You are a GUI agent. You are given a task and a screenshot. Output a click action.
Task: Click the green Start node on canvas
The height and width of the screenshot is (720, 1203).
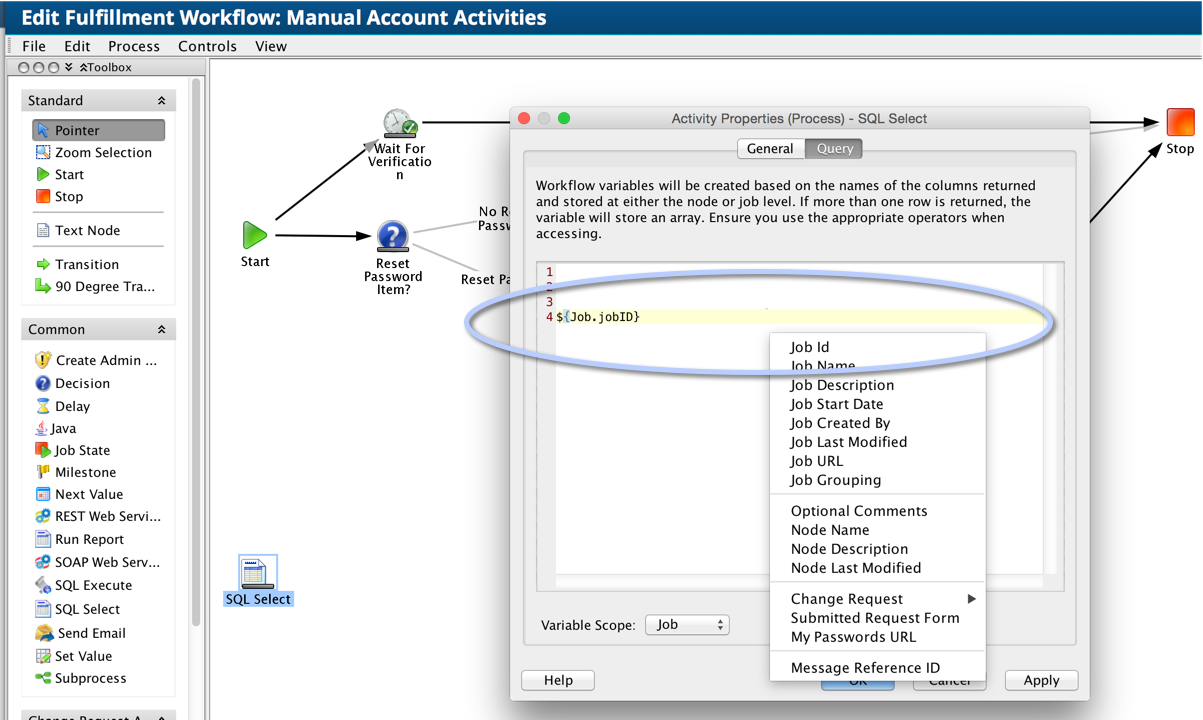tap(255, 236)
